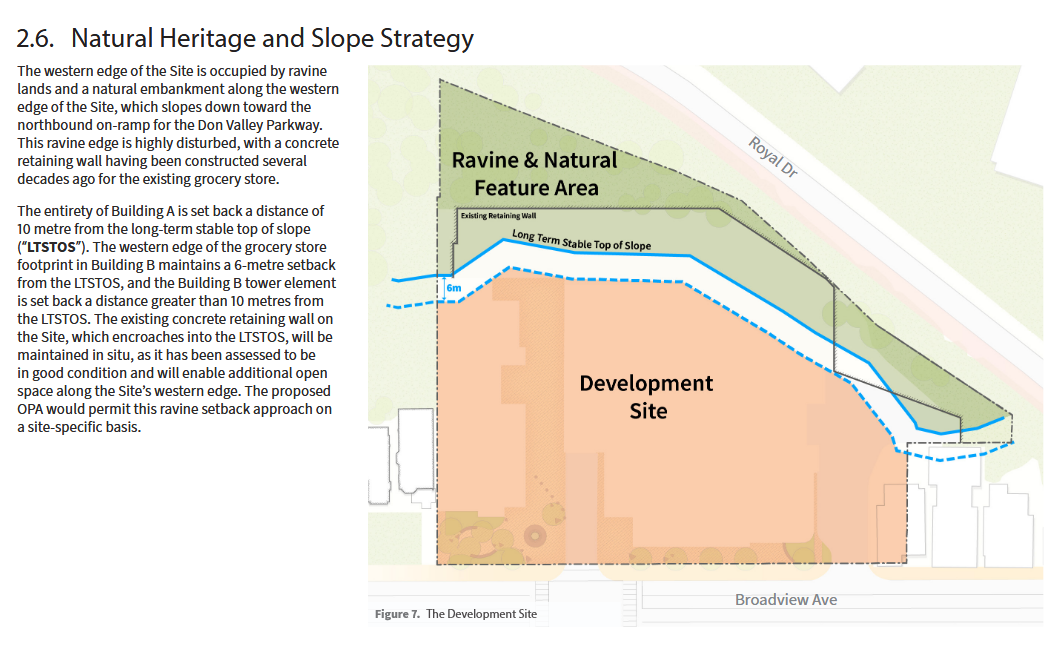This screenshot has height=650, width=1063.
Task: Click the circular landscape feature in site corner
Action: pyautogui.click(x=535, y=535)
